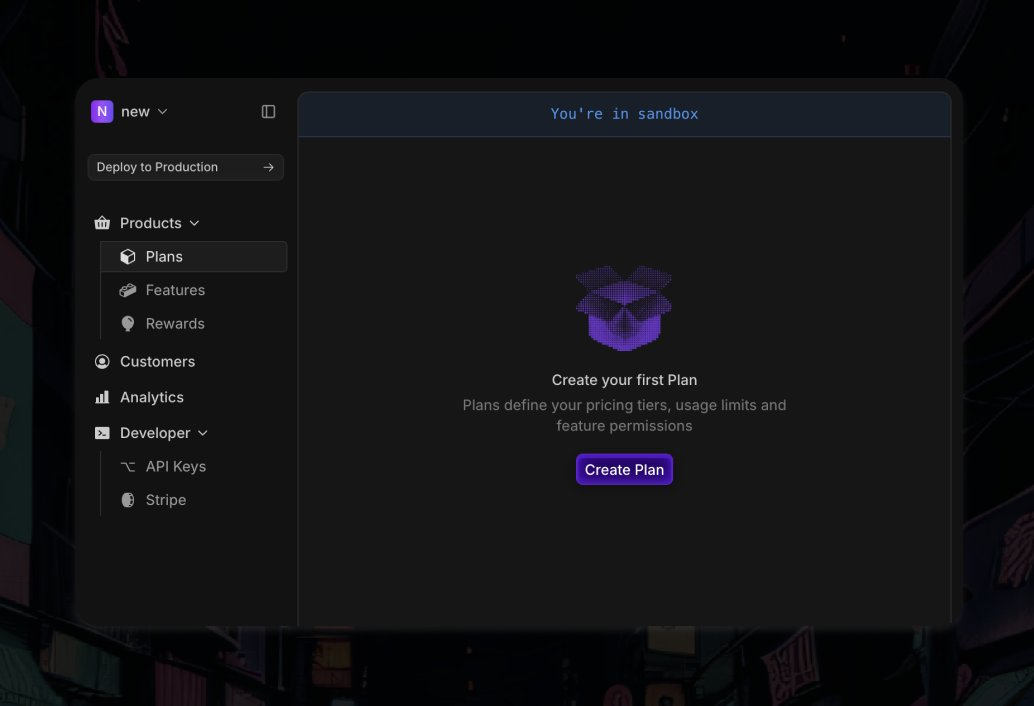Click the 'You're in sandbox' banner

[x=624, y=113]
